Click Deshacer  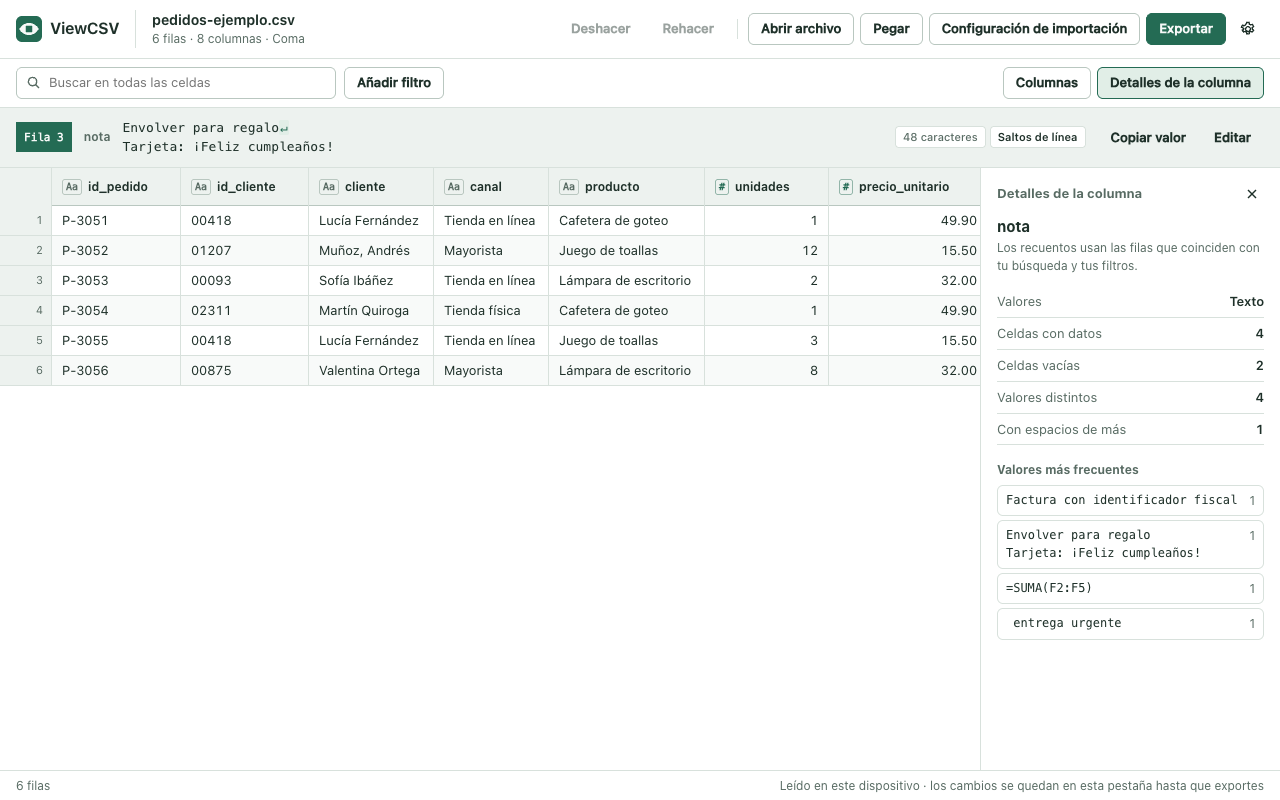(601, 29)
